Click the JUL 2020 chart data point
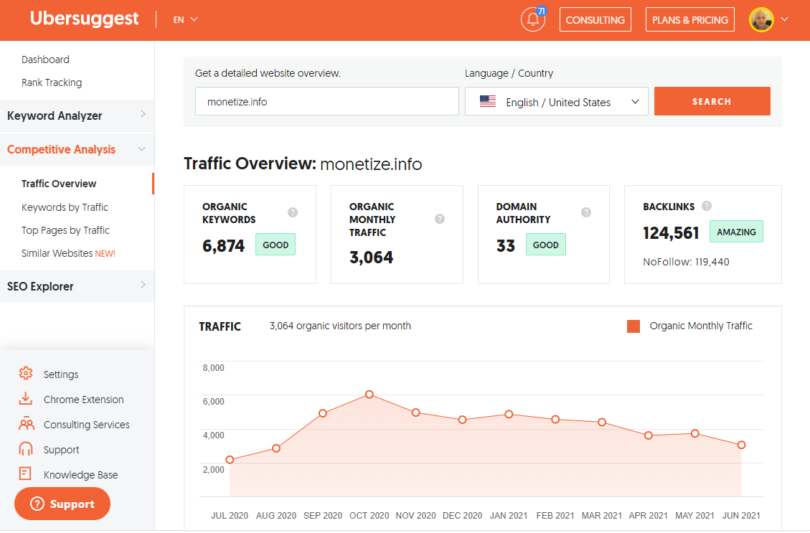 pyautogui.click(x=230, y=460)
